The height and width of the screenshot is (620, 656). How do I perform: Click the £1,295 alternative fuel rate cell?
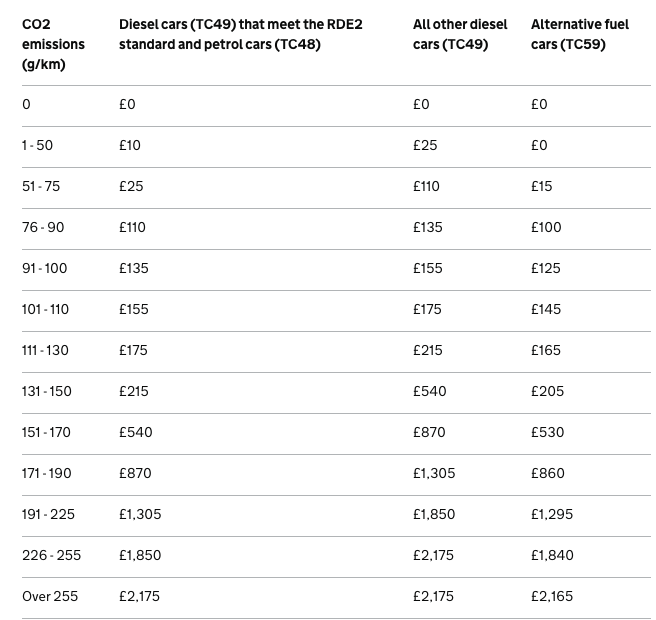coord(552,515)
